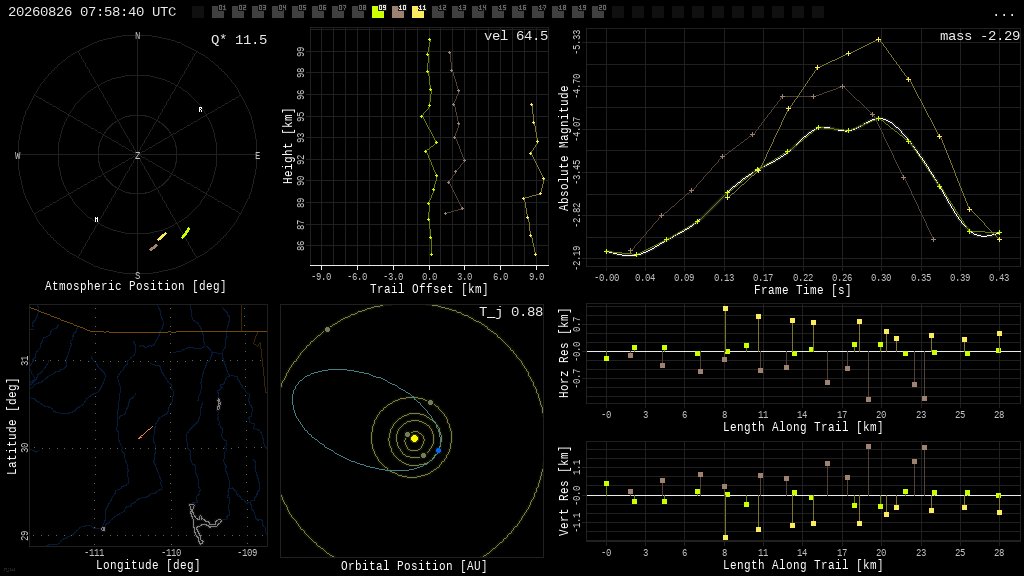Click the station 20 square
Screen dimensions: 1024x576
(598, 11)
